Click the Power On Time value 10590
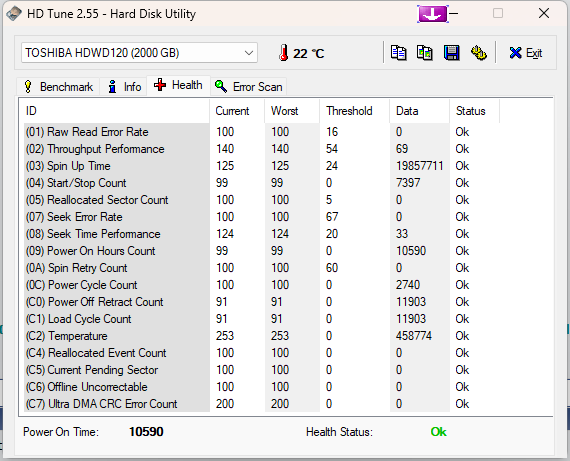 click(146, 432)
